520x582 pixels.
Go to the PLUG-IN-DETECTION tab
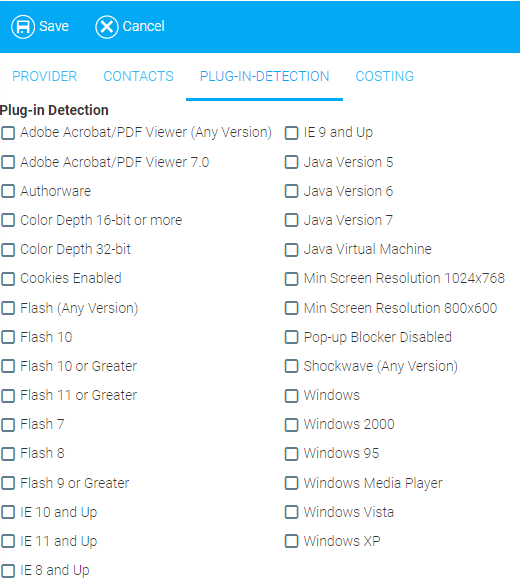click(x=264, y=76)
